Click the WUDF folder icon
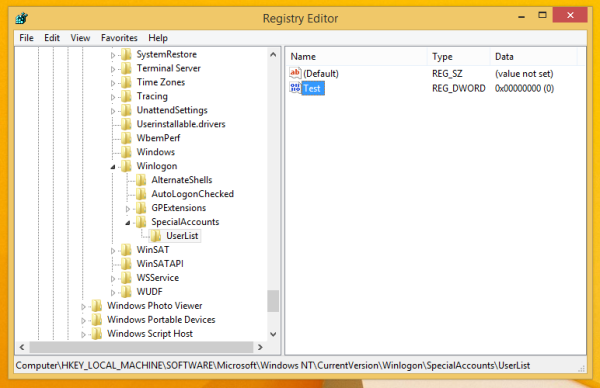 point(126,292)
